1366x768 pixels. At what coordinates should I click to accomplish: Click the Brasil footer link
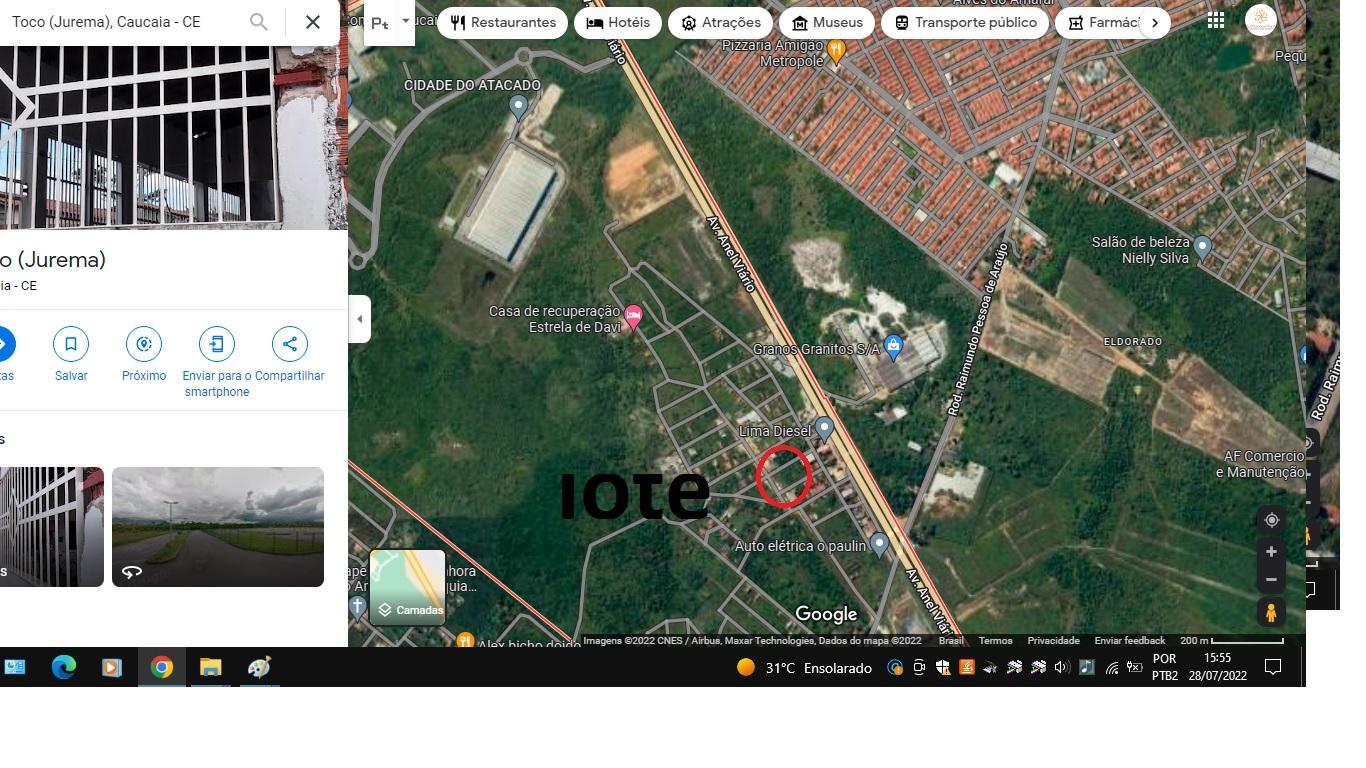click(x=951, y=641)
